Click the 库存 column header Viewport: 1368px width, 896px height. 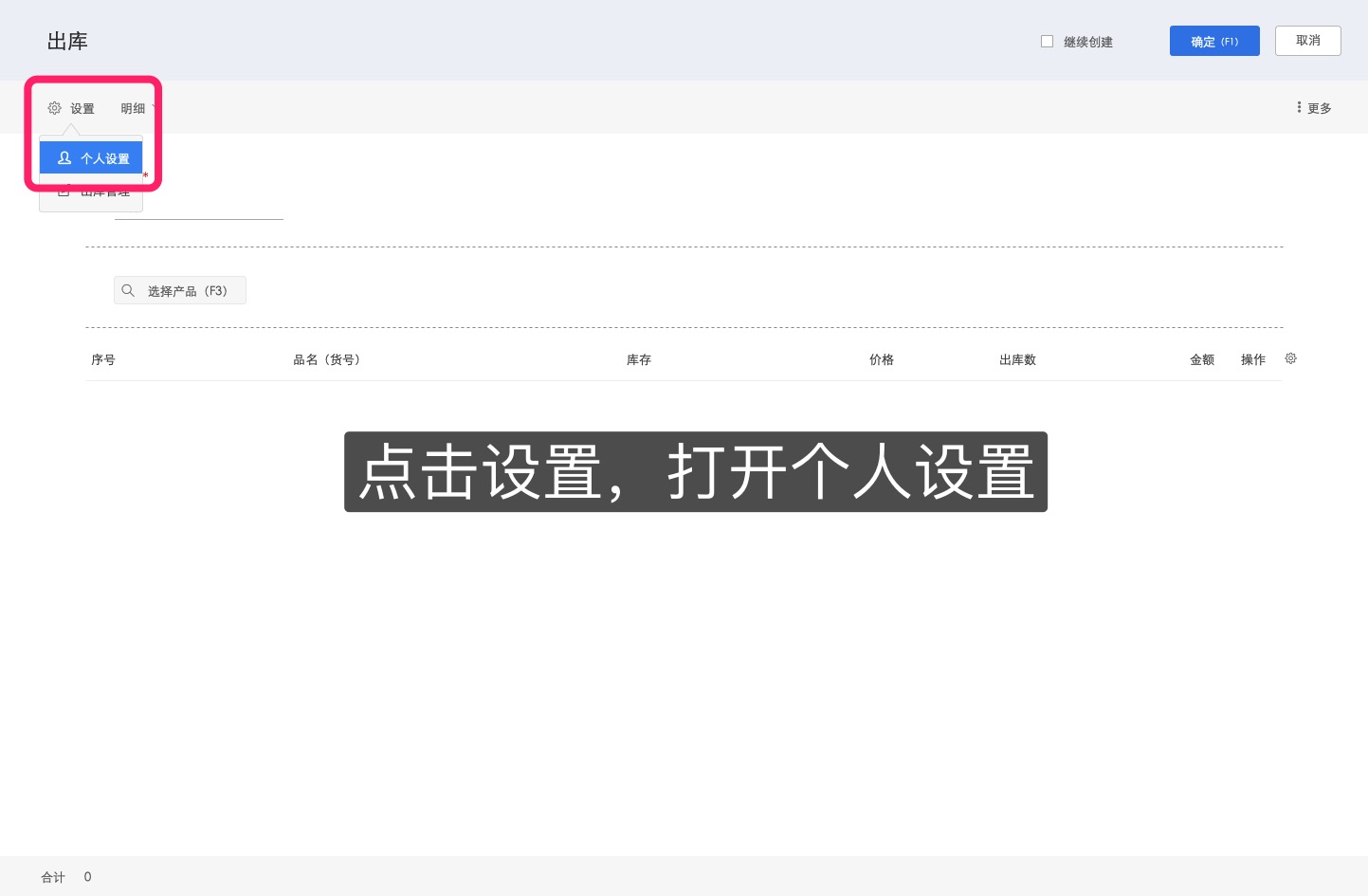click(639, 359)
